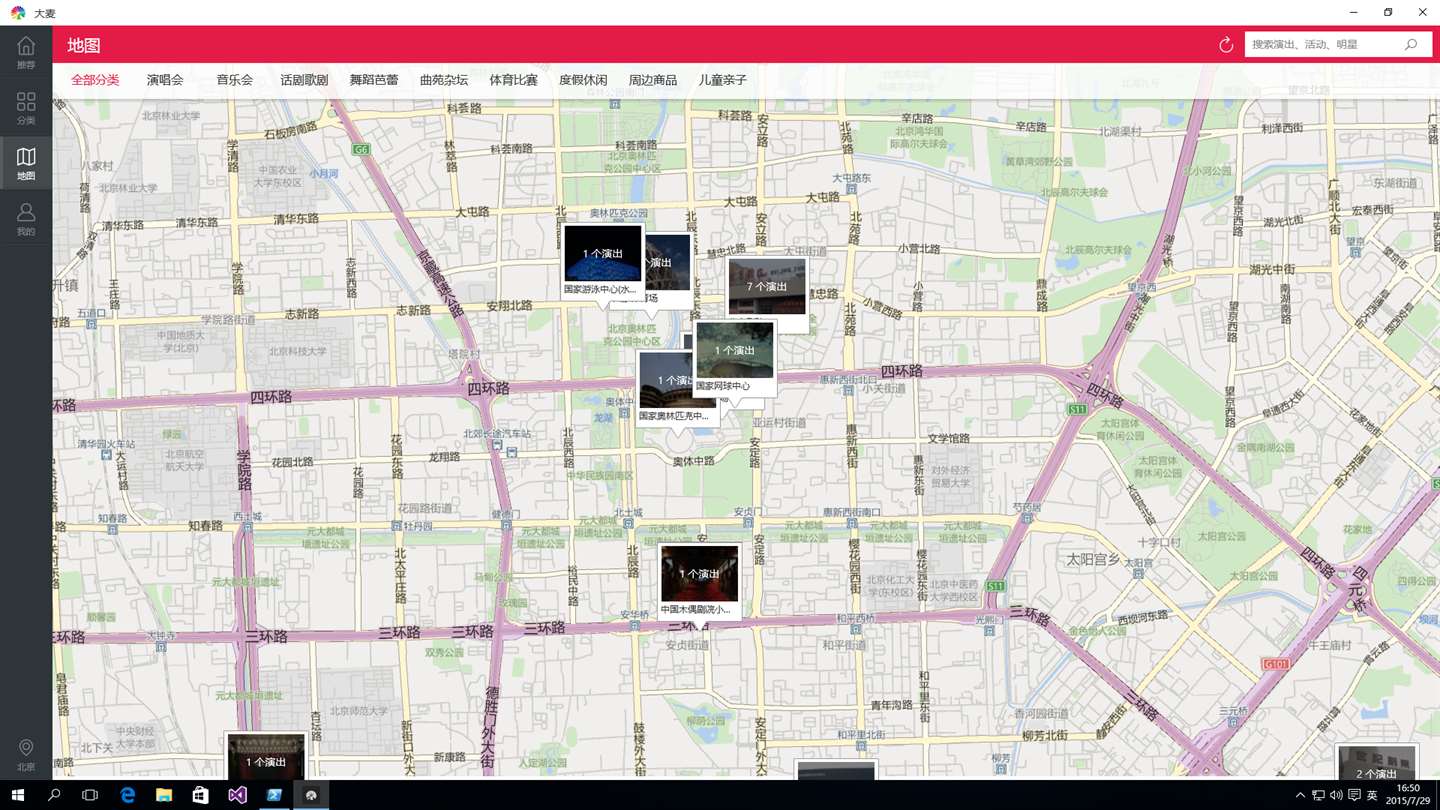Open the Windows Start menu

point(17,795)
